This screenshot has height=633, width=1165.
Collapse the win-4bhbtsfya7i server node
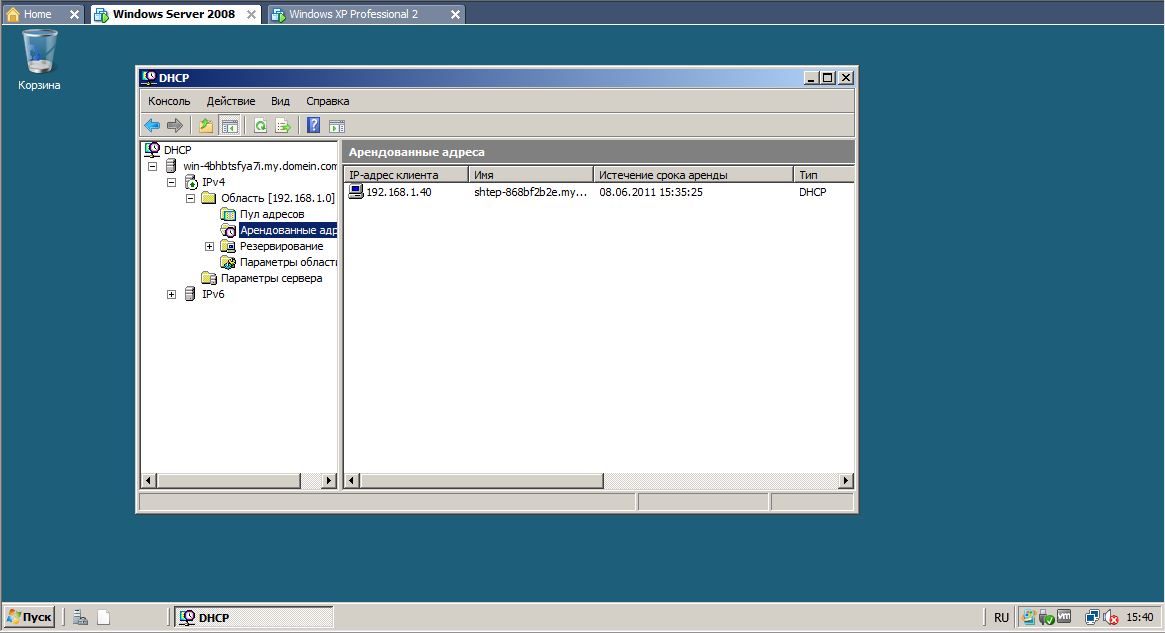(x=152, y=166)
